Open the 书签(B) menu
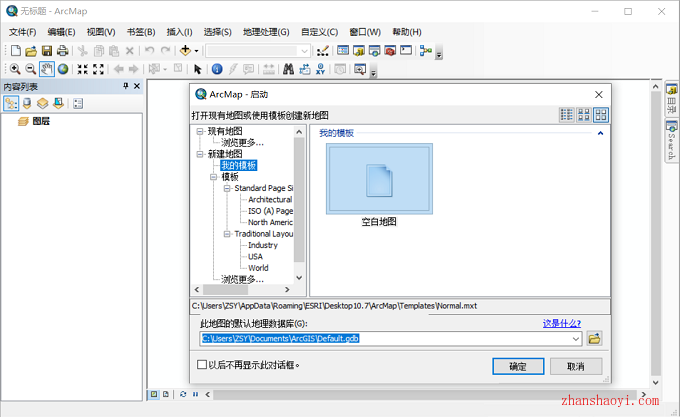Screen dimensions: 680x417 (141, 32)
